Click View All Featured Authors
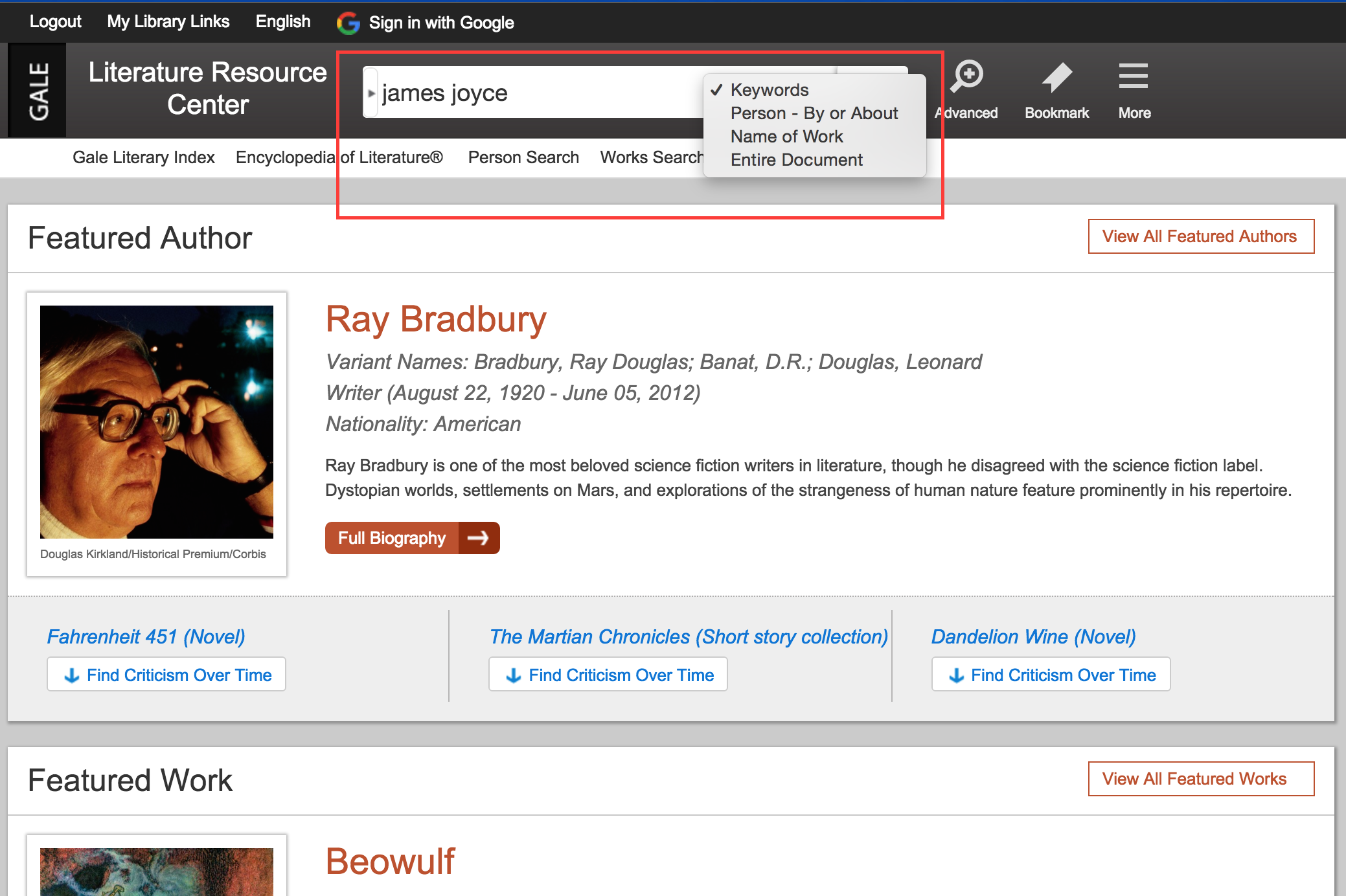Screen dimensions: 1346x896 (1200, 236)
